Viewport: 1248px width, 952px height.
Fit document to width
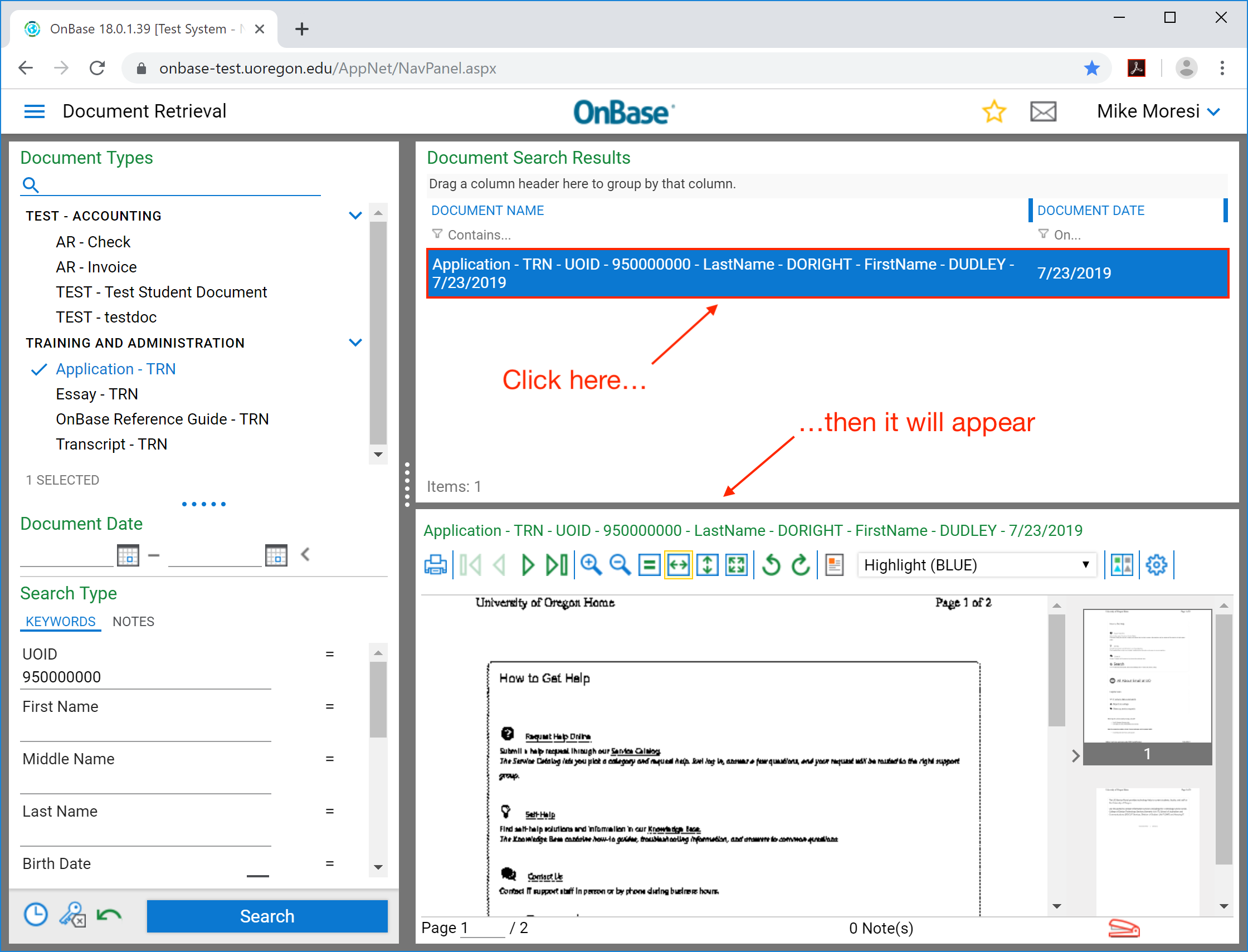pos(679,565)
